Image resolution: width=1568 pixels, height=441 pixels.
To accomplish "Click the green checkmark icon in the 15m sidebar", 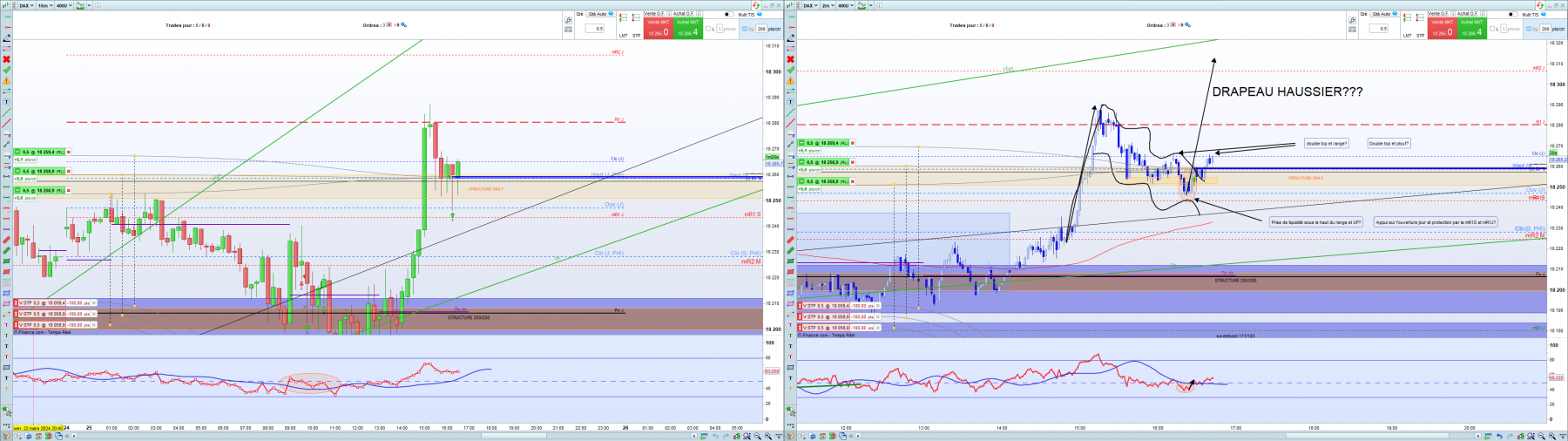I will 7,70.
